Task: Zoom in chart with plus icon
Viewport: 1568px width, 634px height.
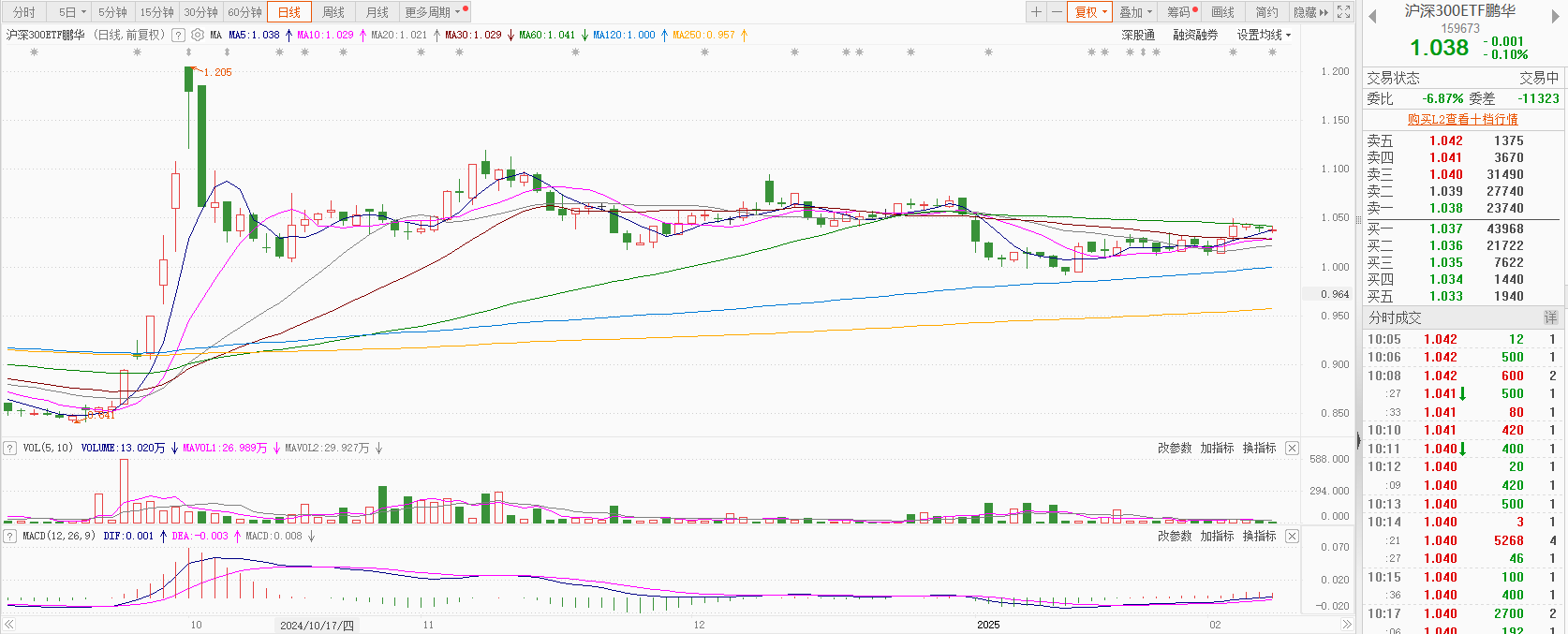Action: [x=1036, y=12]
